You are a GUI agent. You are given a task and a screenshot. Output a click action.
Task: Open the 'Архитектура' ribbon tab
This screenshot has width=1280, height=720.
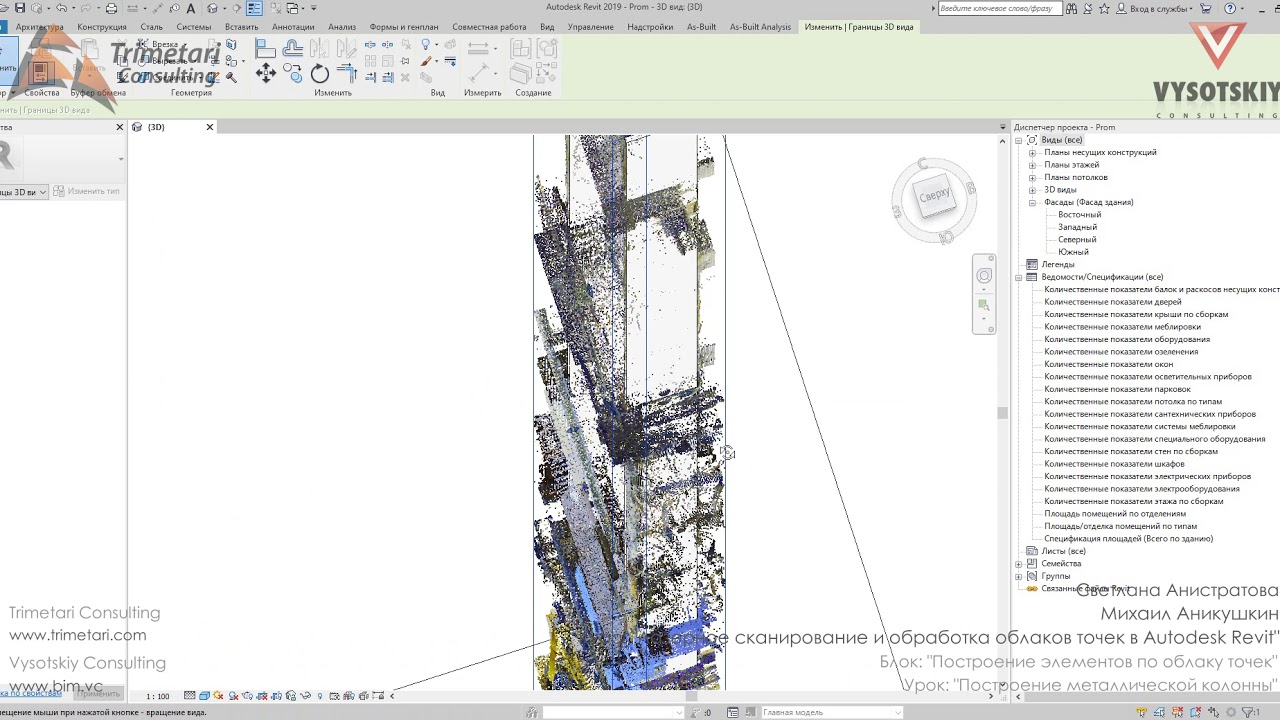tap(41, 27)
